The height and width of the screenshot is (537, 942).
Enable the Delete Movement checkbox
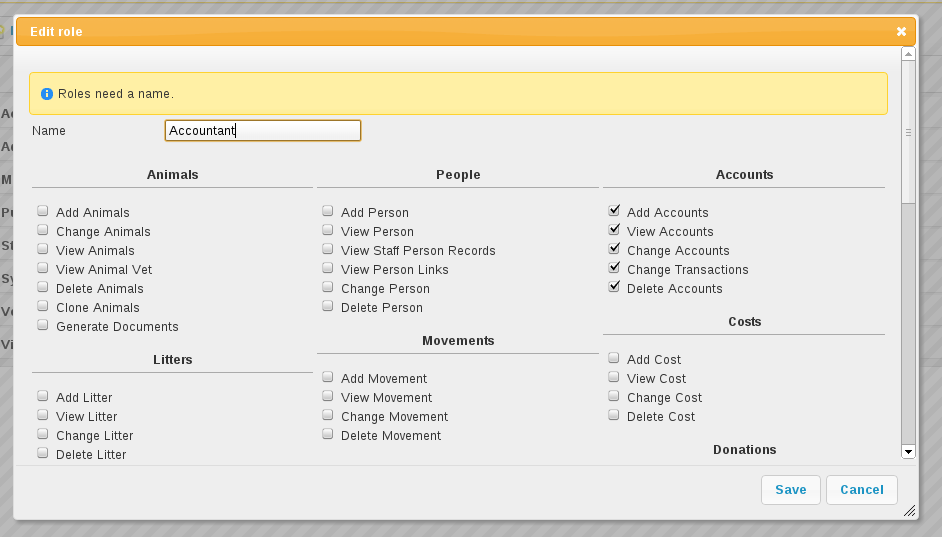pos(328,435)
